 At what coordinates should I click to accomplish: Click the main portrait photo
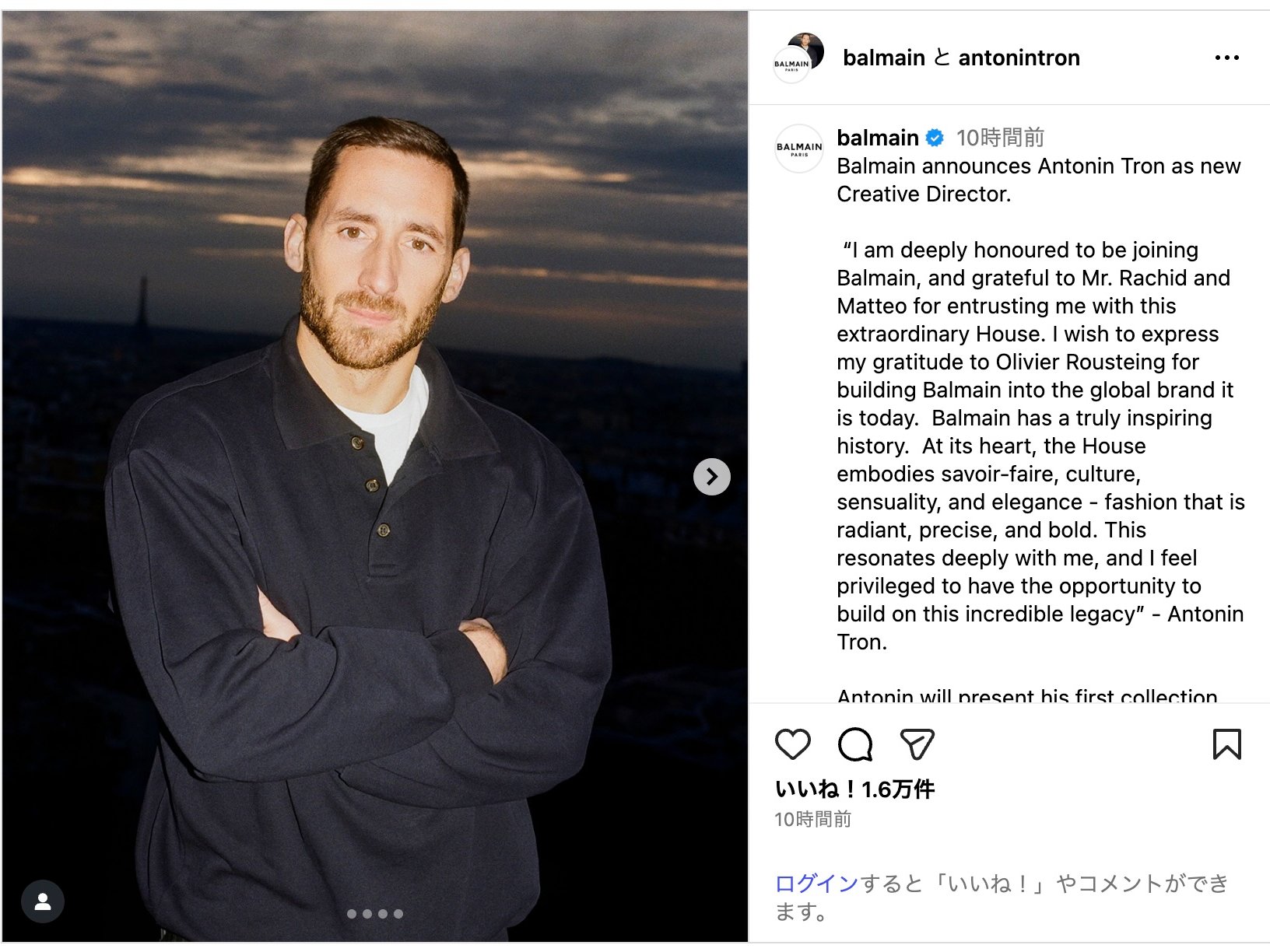[x=374, y=476]
